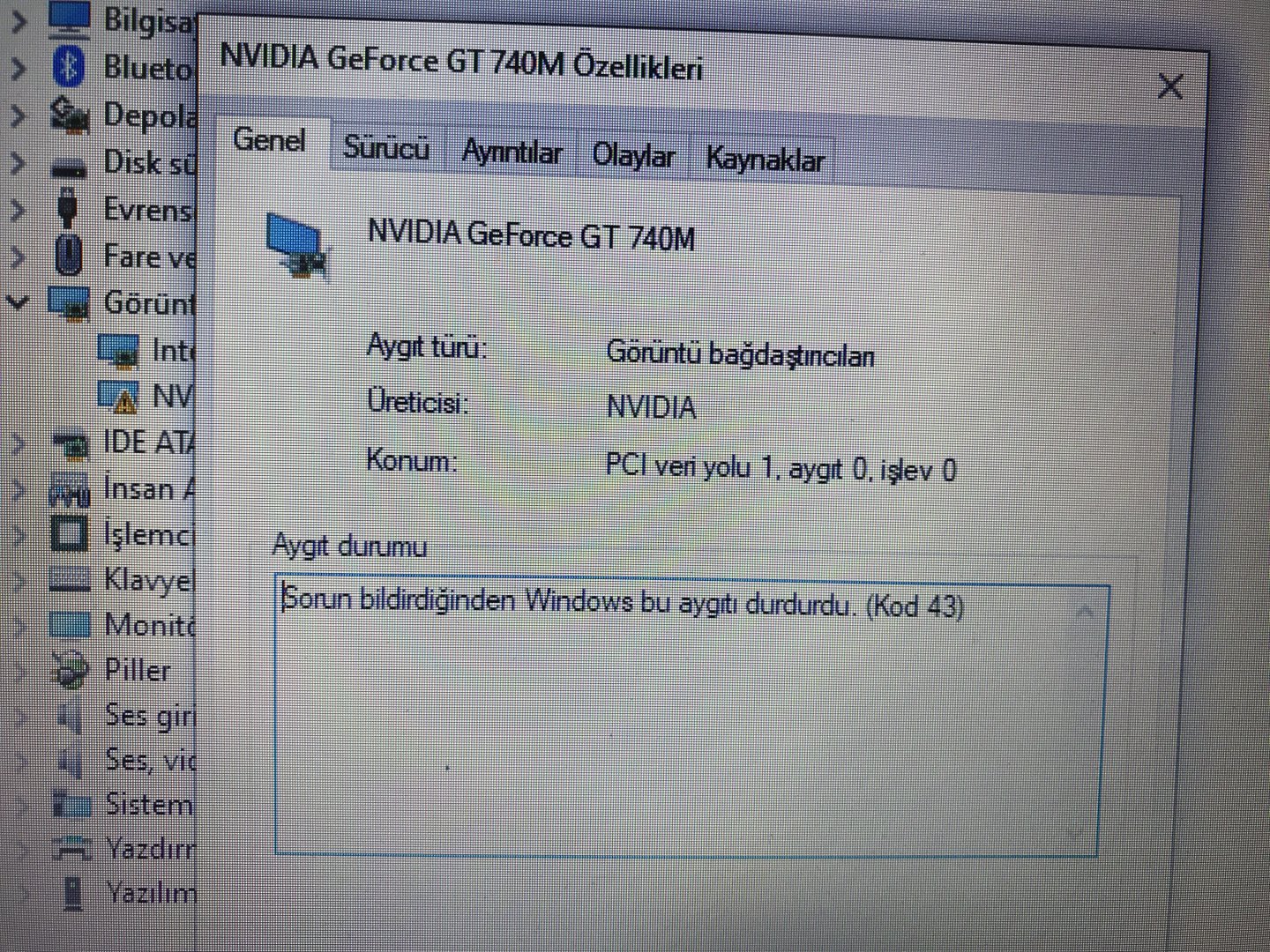Click the device name beside the adapter icon

pyautogui.click(x=531, y=236)
